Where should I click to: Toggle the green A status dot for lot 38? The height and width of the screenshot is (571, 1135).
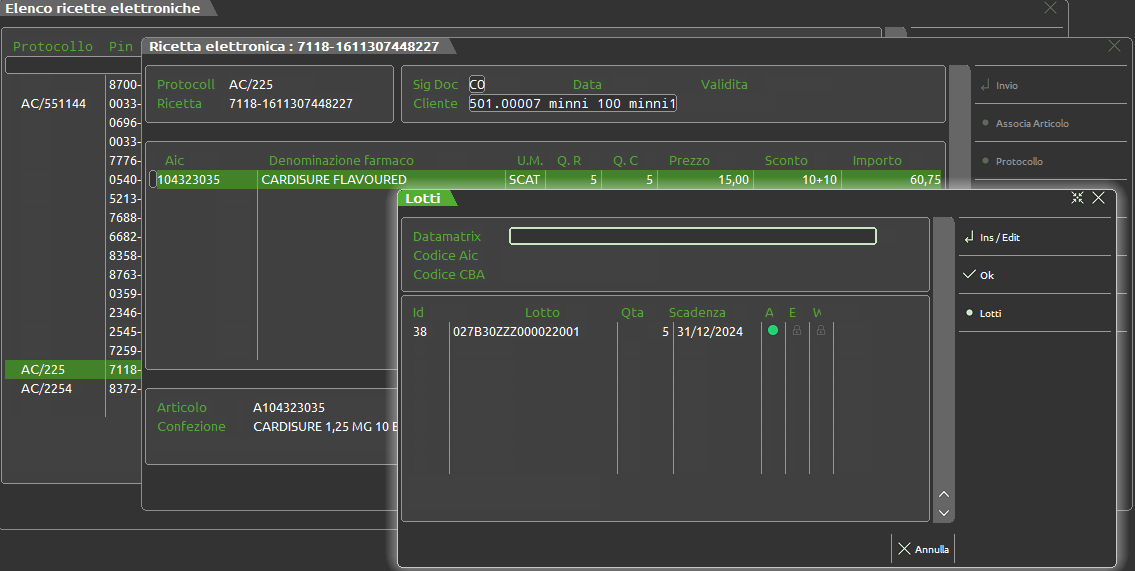pos(772,331)
